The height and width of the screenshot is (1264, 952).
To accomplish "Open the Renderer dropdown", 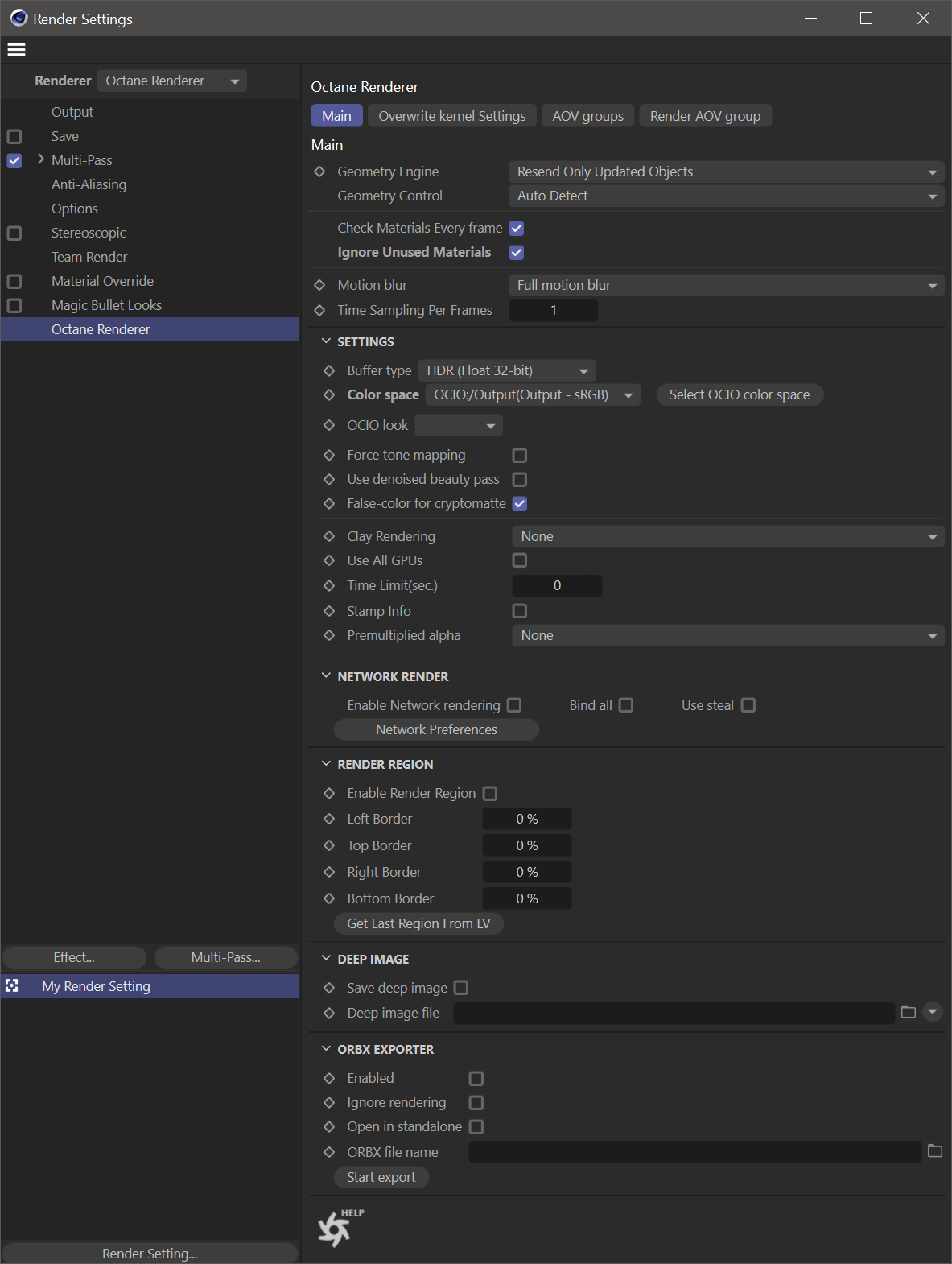I will click(x=172, y=81).
